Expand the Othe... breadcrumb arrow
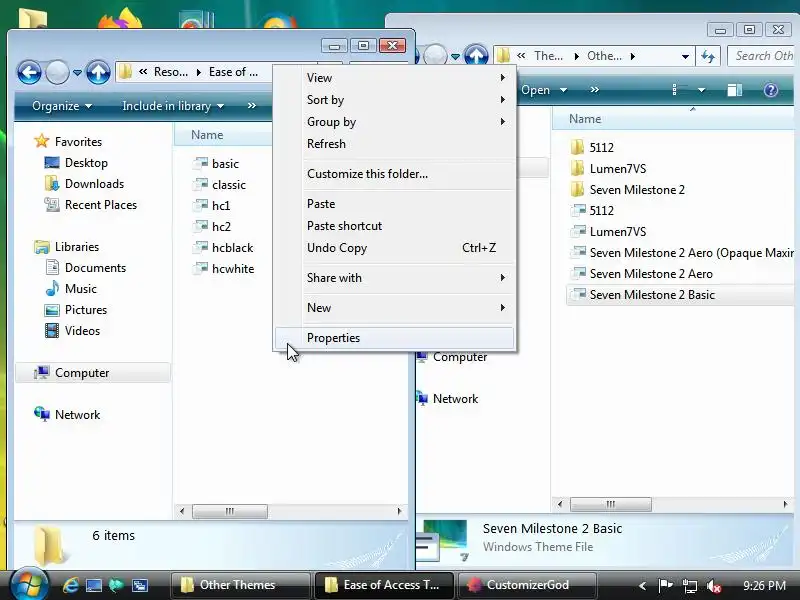 633,56
